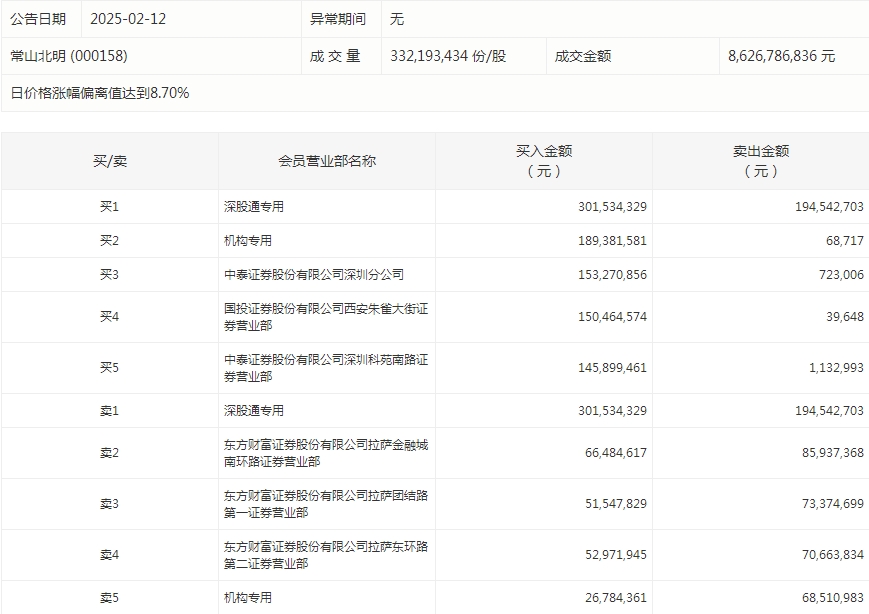Image resolution: width=869 pixels, height=614 pixels.
Task: Open 深股通专用 in the 买1 row
Action: click(254, 207)
